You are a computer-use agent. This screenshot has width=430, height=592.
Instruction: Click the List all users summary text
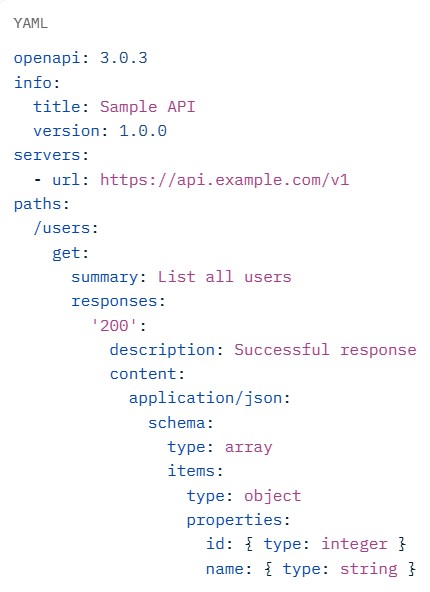[225, 277]
